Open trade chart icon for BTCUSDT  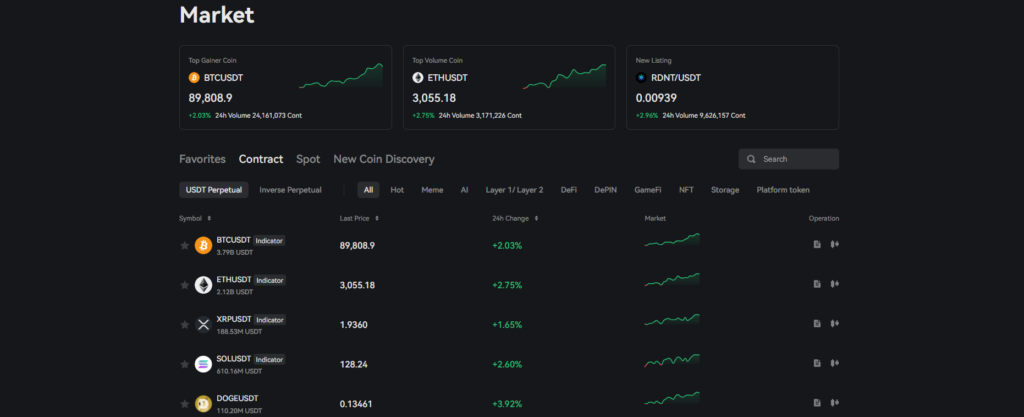coord(834,245)
